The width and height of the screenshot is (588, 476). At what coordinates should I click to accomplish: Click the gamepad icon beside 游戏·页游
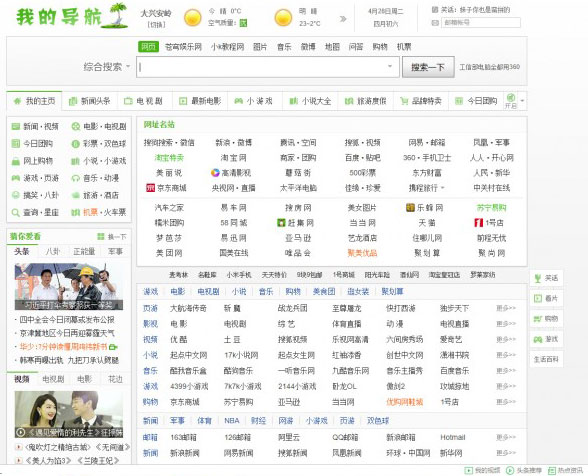tap(15, 178)
